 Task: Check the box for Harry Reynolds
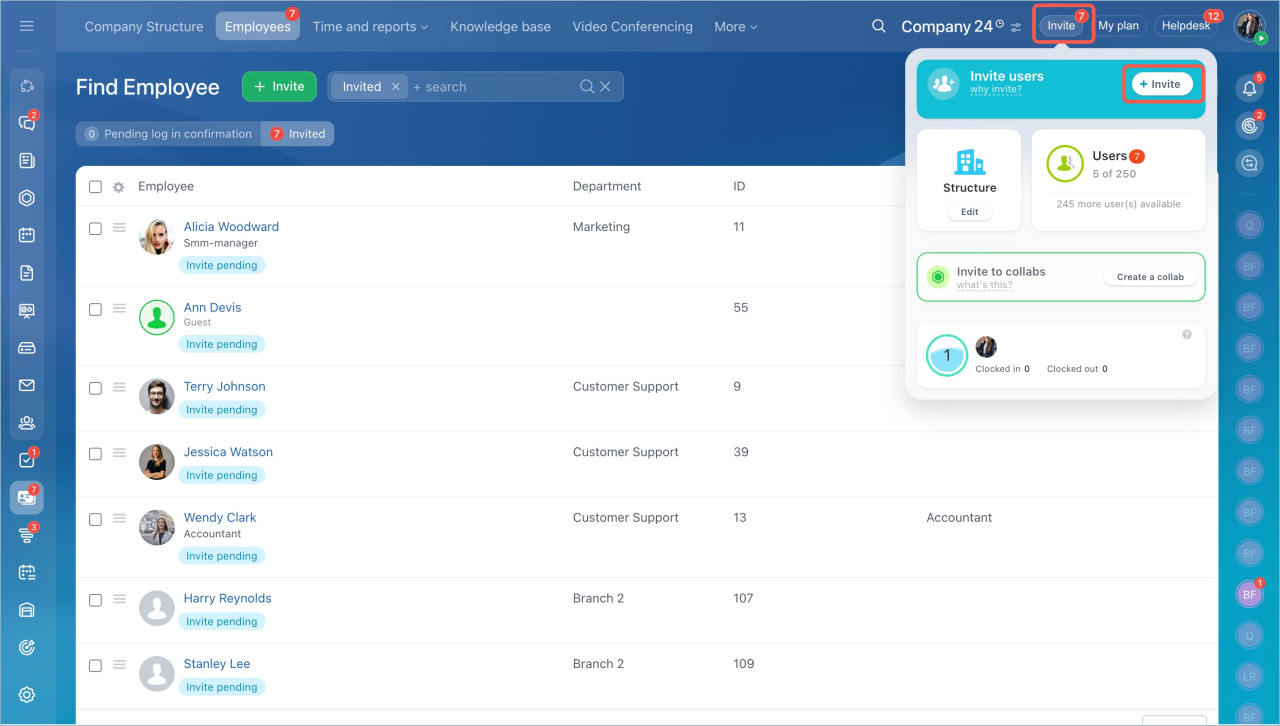point(95,600)
